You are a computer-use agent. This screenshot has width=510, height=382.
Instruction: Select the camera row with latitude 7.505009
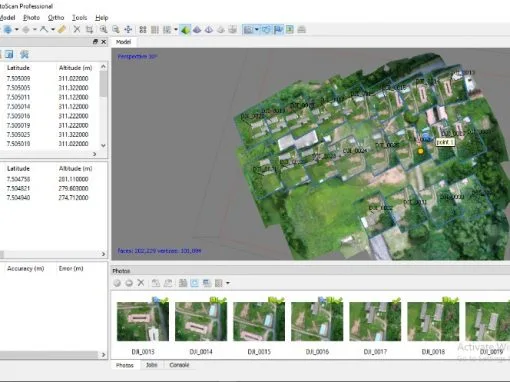(49, 78)
